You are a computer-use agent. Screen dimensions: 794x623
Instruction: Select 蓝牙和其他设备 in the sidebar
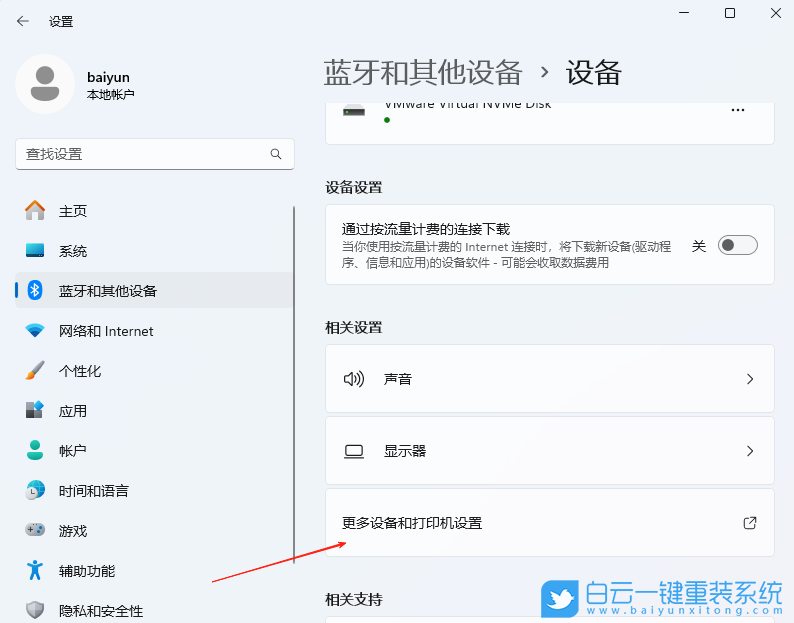pos(154,290)
